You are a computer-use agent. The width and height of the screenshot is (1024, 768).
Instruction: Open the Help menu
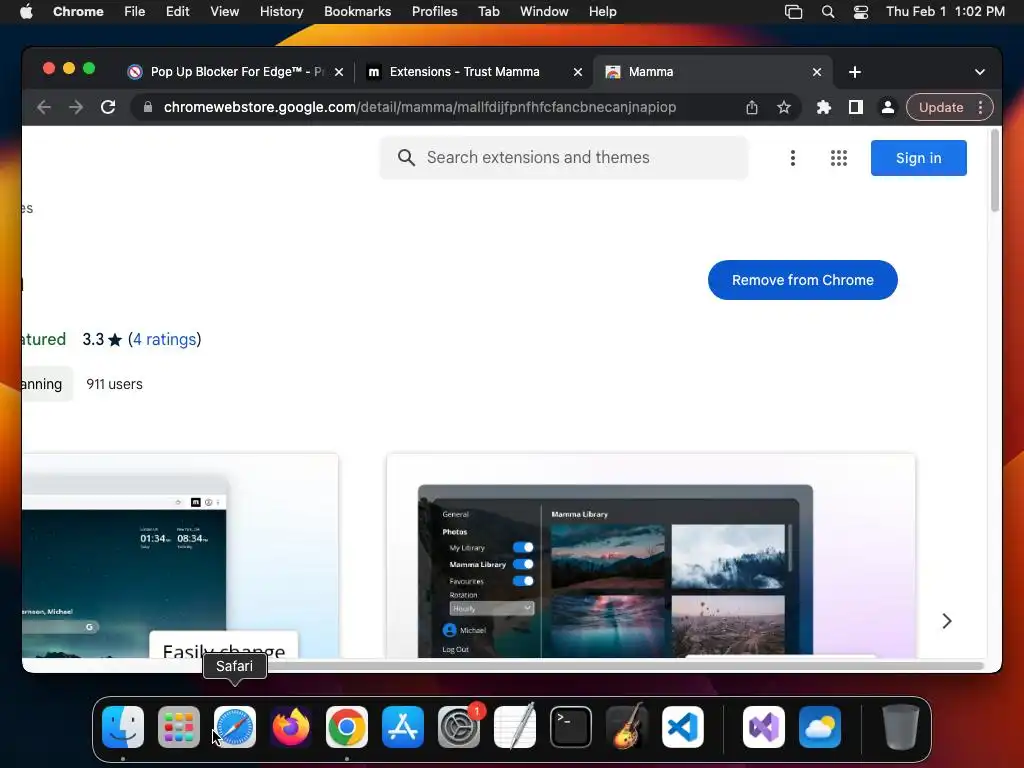coord(602,12)
